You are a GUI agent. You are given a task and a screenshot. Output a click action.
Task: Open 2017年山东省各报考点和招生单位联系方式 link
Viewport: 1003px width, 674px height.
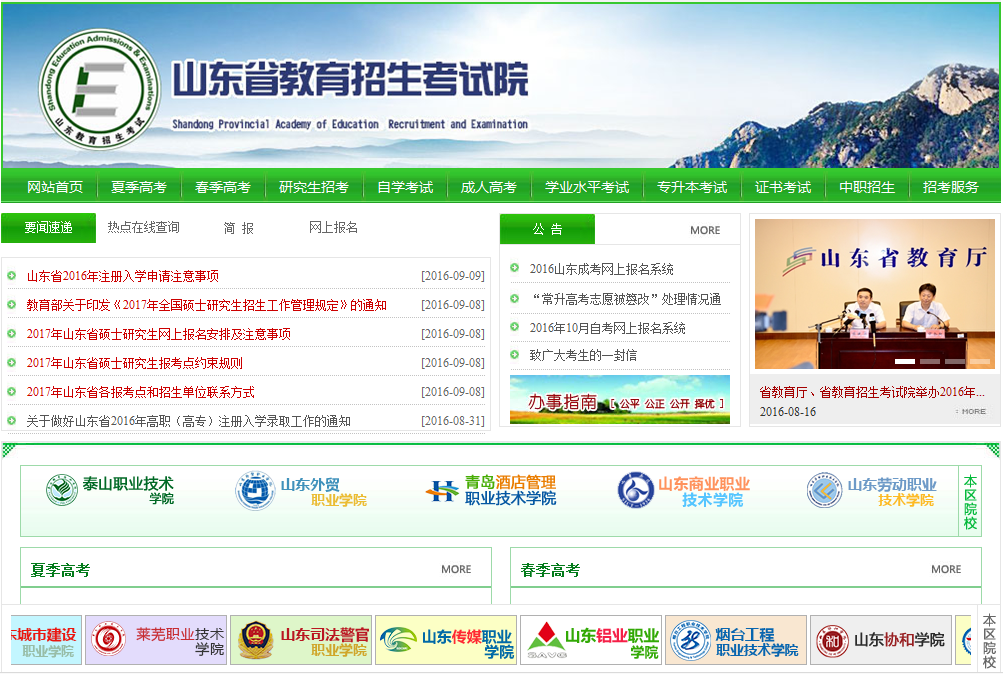click(x=141, y=392)
